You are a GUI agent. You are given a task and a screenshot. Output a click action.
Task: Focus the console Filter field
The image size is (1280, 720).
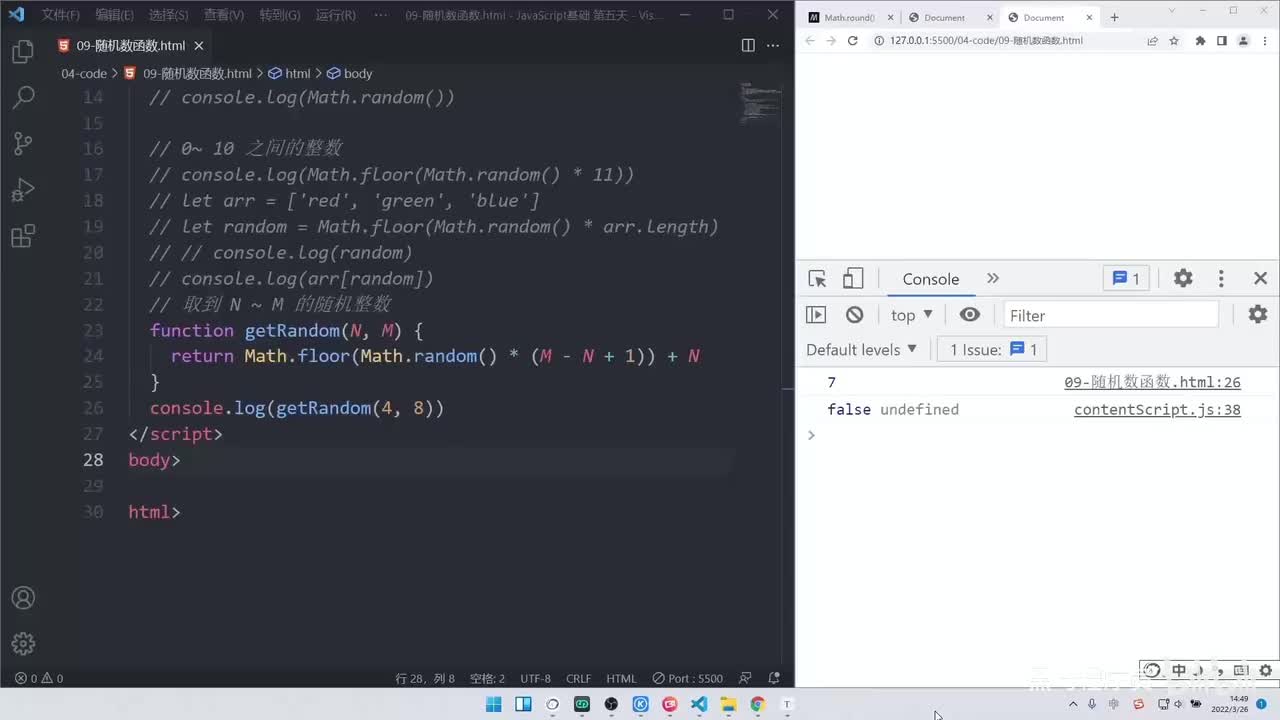[1111, 315]
